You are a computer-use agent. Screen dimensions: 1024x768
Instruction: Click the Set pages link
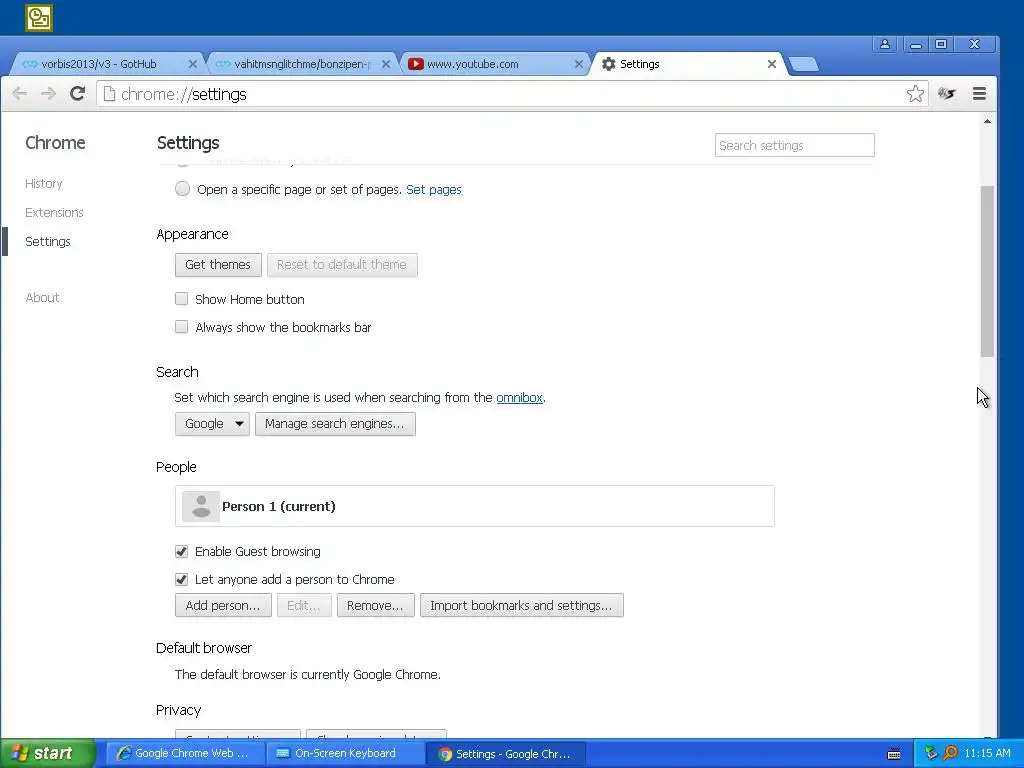(434, 189)
